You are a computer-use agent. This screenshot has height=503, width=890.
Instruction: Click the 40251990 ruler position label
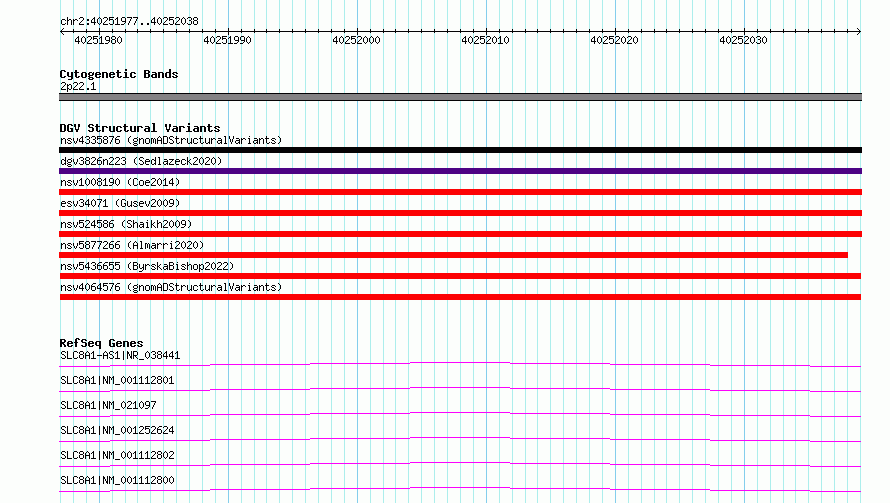click(x=227, y=40)
